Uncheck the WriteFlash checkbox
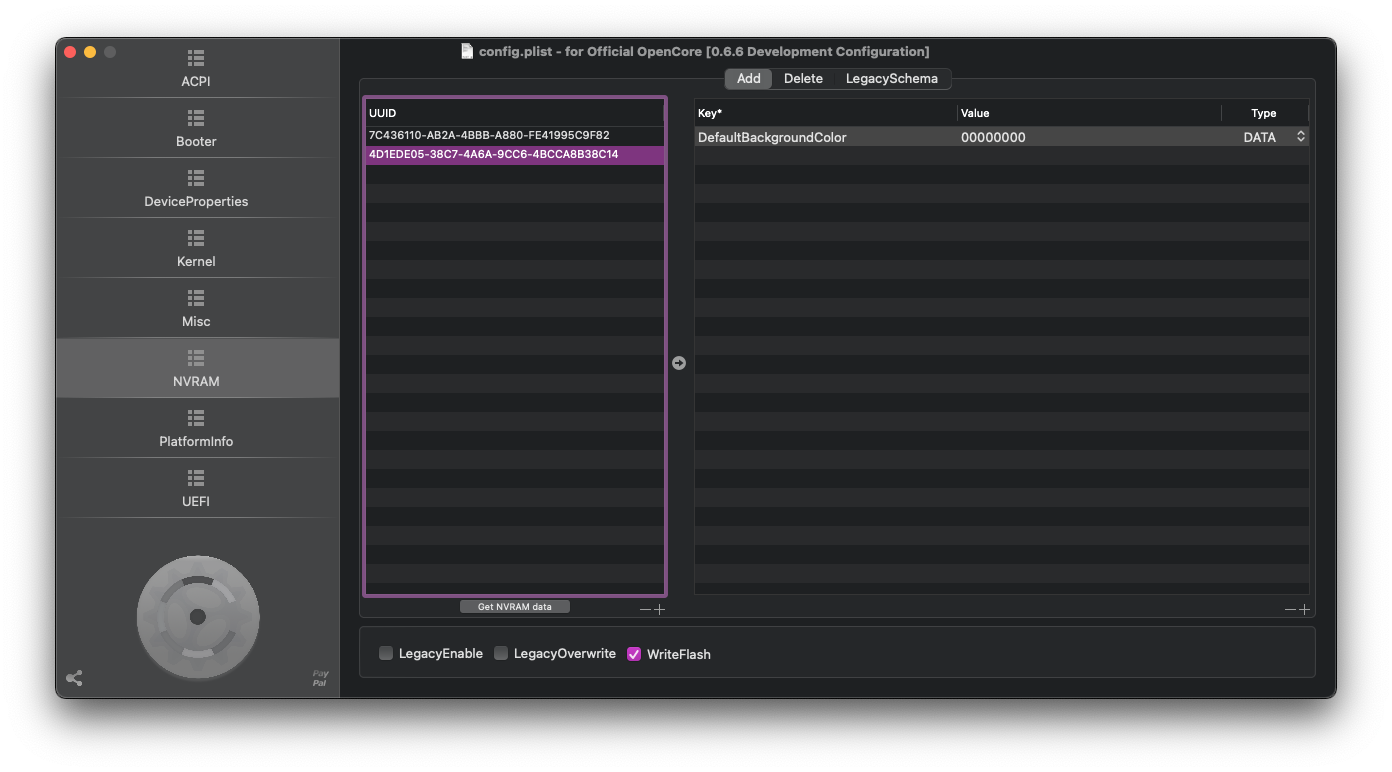The image size is (1392, 772). coord(634,653)
